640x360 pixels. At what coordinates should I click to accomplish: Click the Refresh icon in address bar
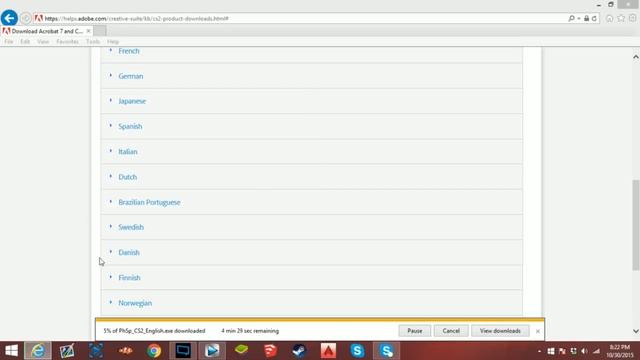(594, 18)
